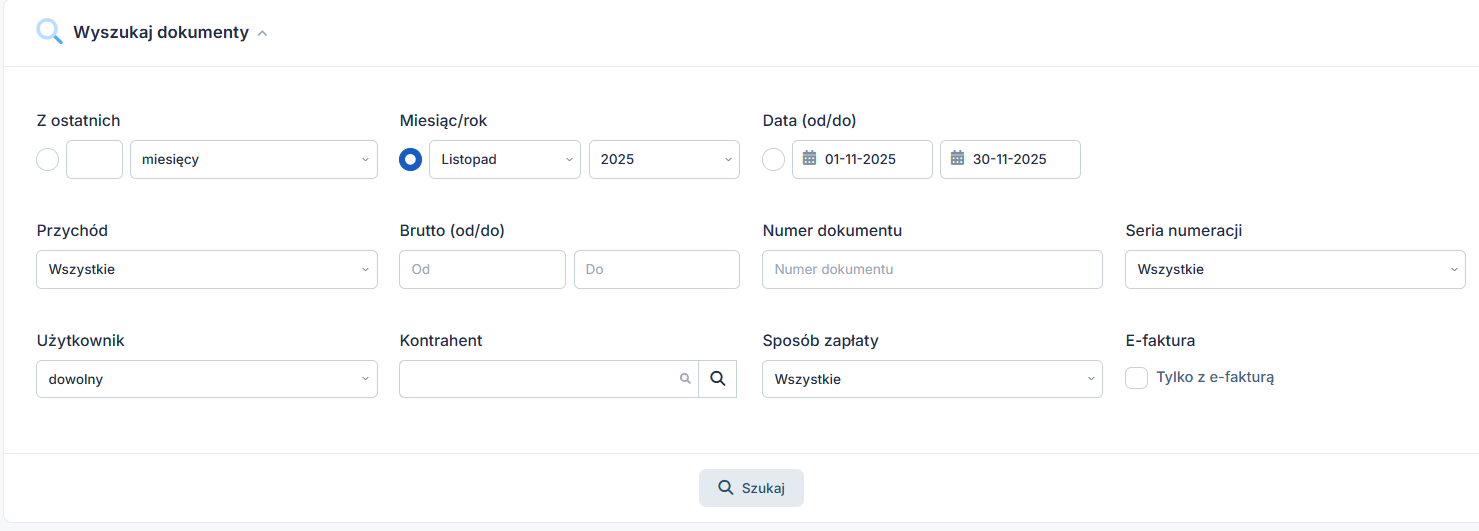The image size is (1479, 531).
Task: Open the Listopad month dropdown
Action: coord(504,160)
